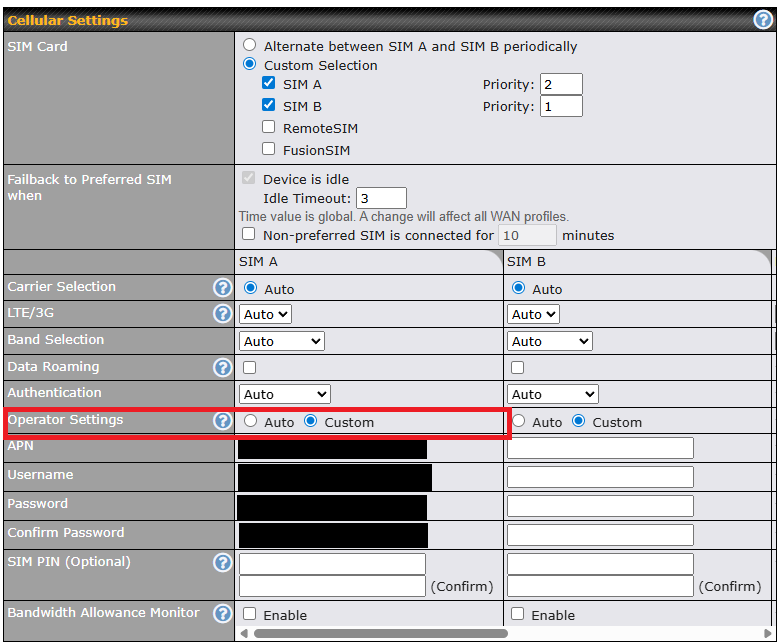Click the horizontal scrollbar at bottom

(x=380, y=633)
